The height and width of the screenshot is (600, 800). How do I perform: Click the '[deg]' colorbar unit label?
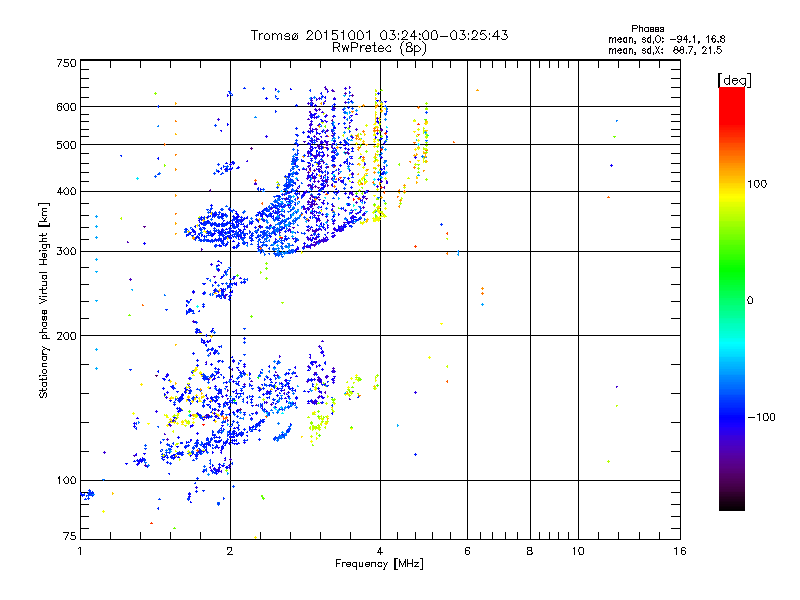[x=734, y=80]
